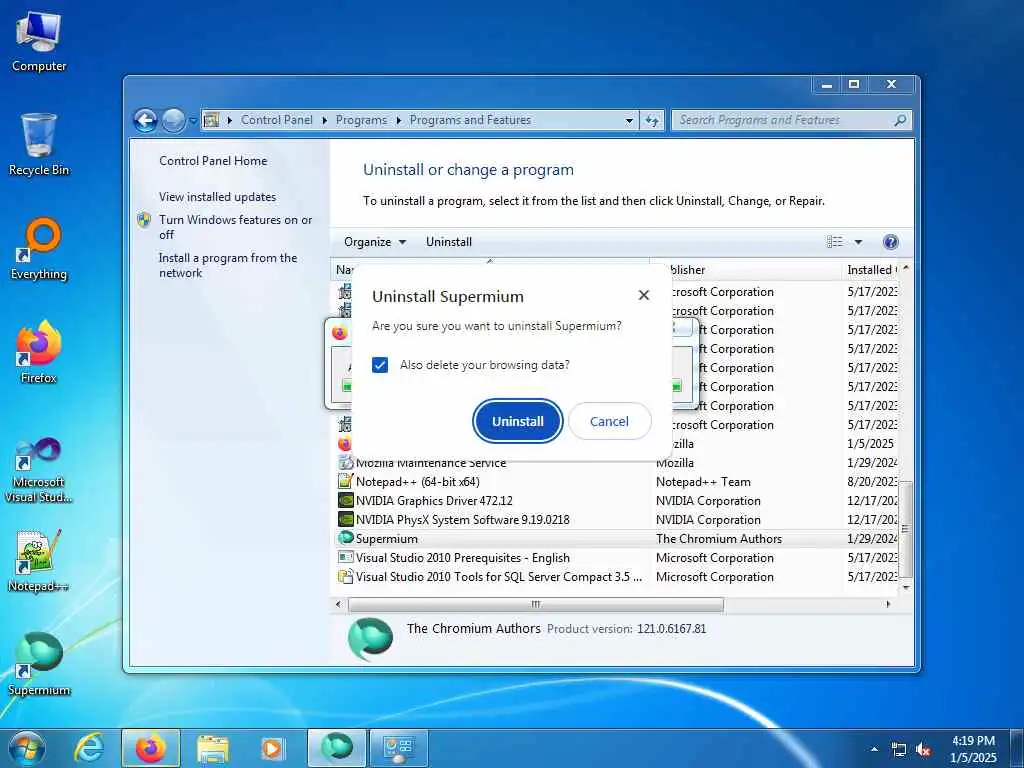Click the horizontal scrollbar thumb
The height and width of the screenshot is (768, 1024).
pyautogui.click(x=536, y=605)
